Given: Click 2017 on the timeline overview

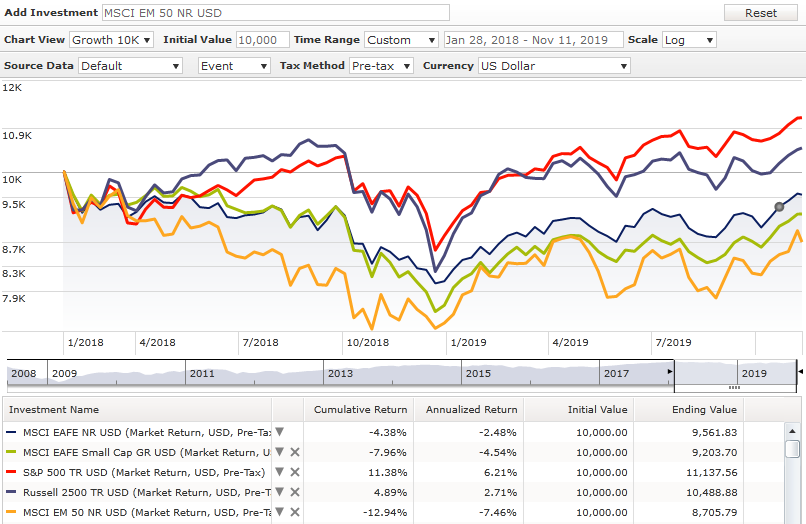Looking at the screenshot, I should (x=616, y=373).
